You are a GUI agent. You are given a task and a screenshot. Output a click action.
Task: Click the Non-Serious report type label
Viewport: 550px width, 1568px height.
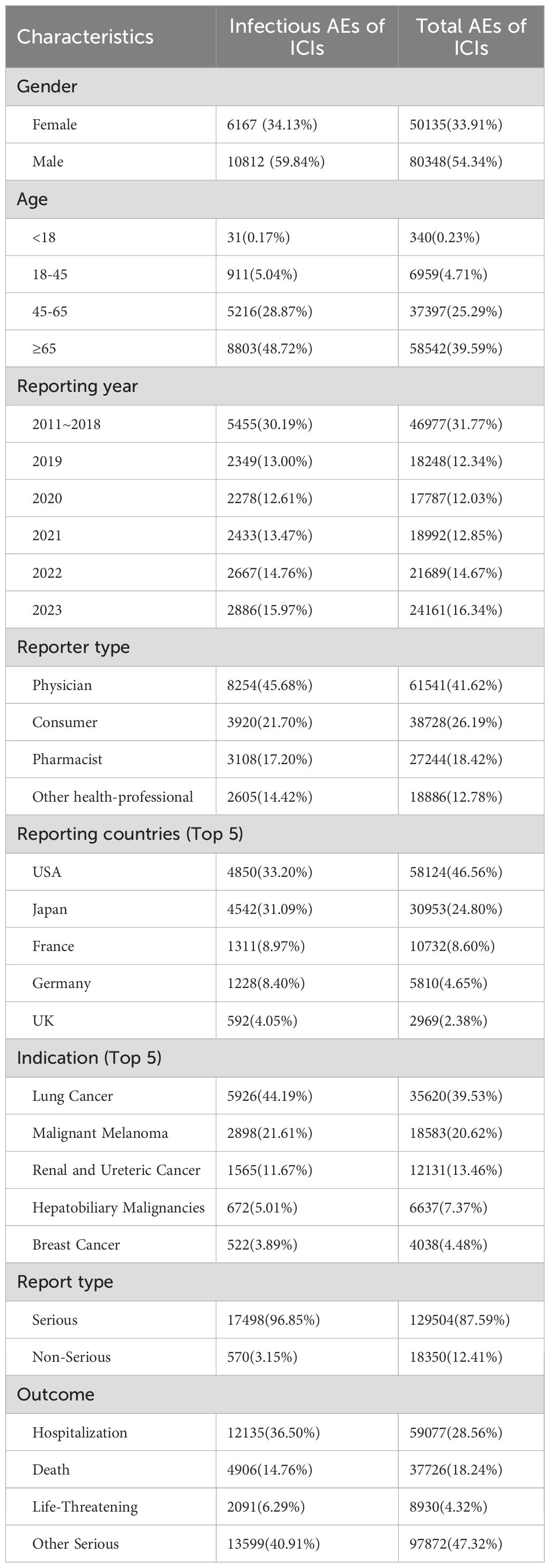tap(72, 1358)
